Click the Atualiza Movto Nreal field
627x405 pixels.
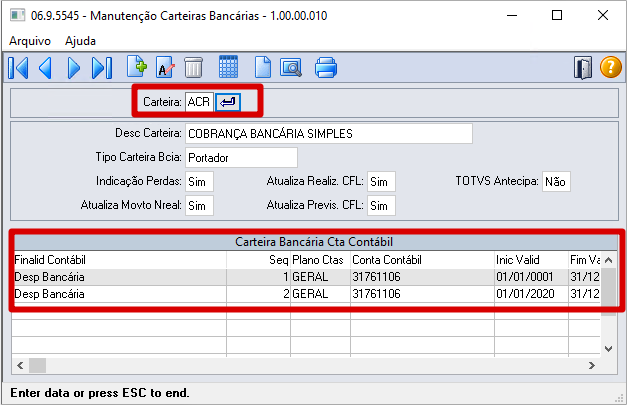(x=199, y=205)
